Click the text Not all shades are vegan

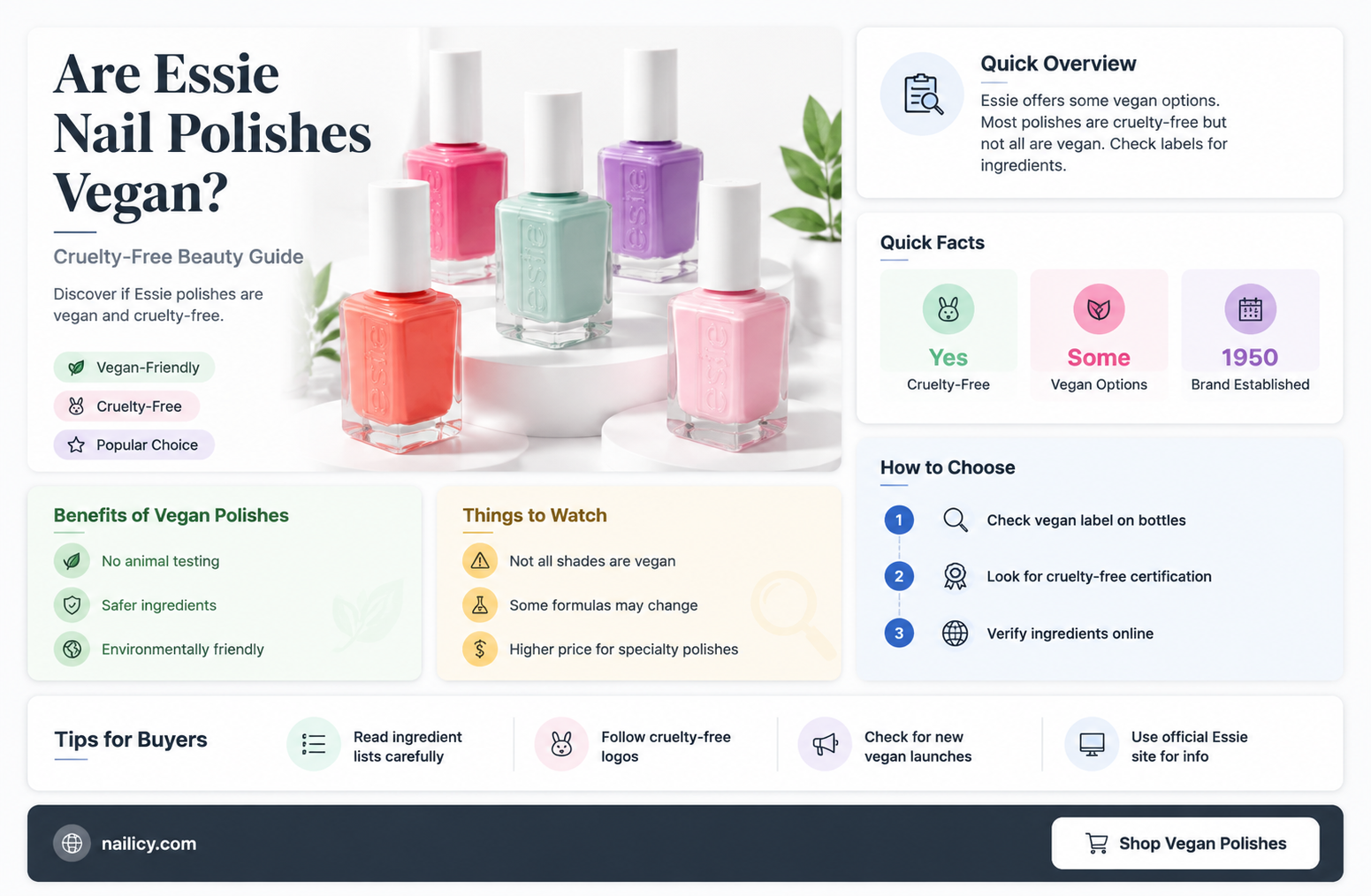coord(592,561)
